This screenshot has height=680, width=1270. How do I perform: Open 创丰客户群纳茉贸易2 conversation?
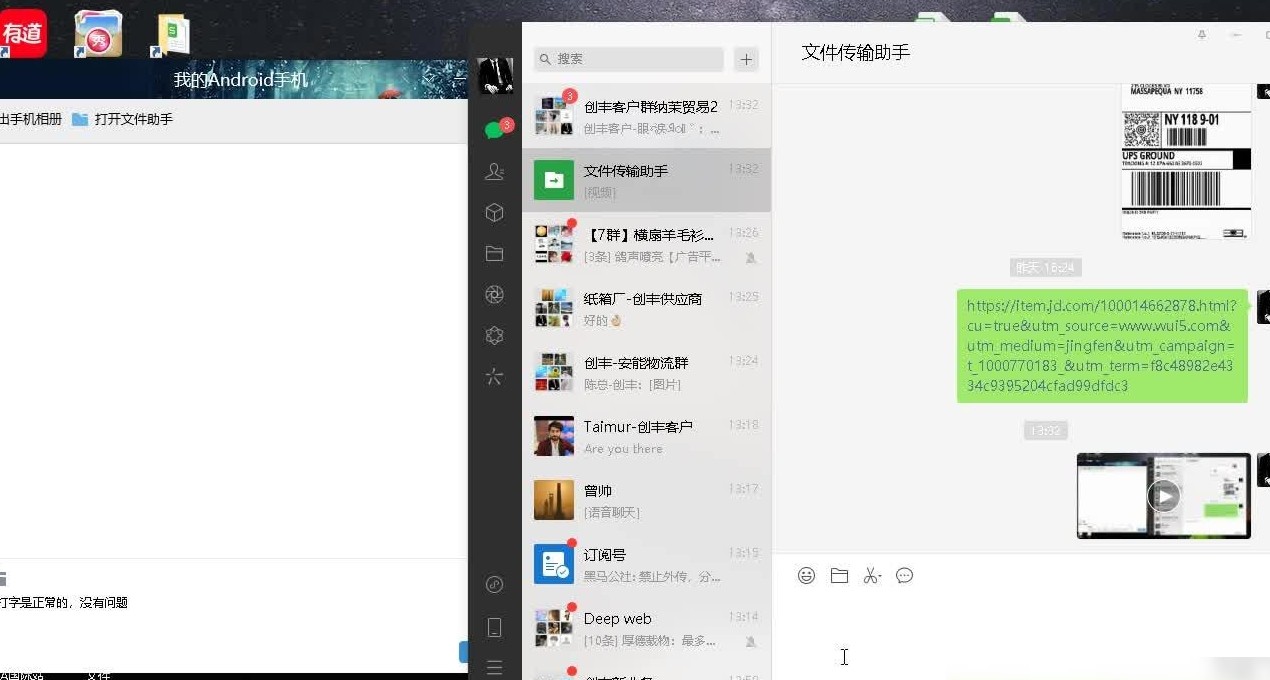click(x=646, y=116)
